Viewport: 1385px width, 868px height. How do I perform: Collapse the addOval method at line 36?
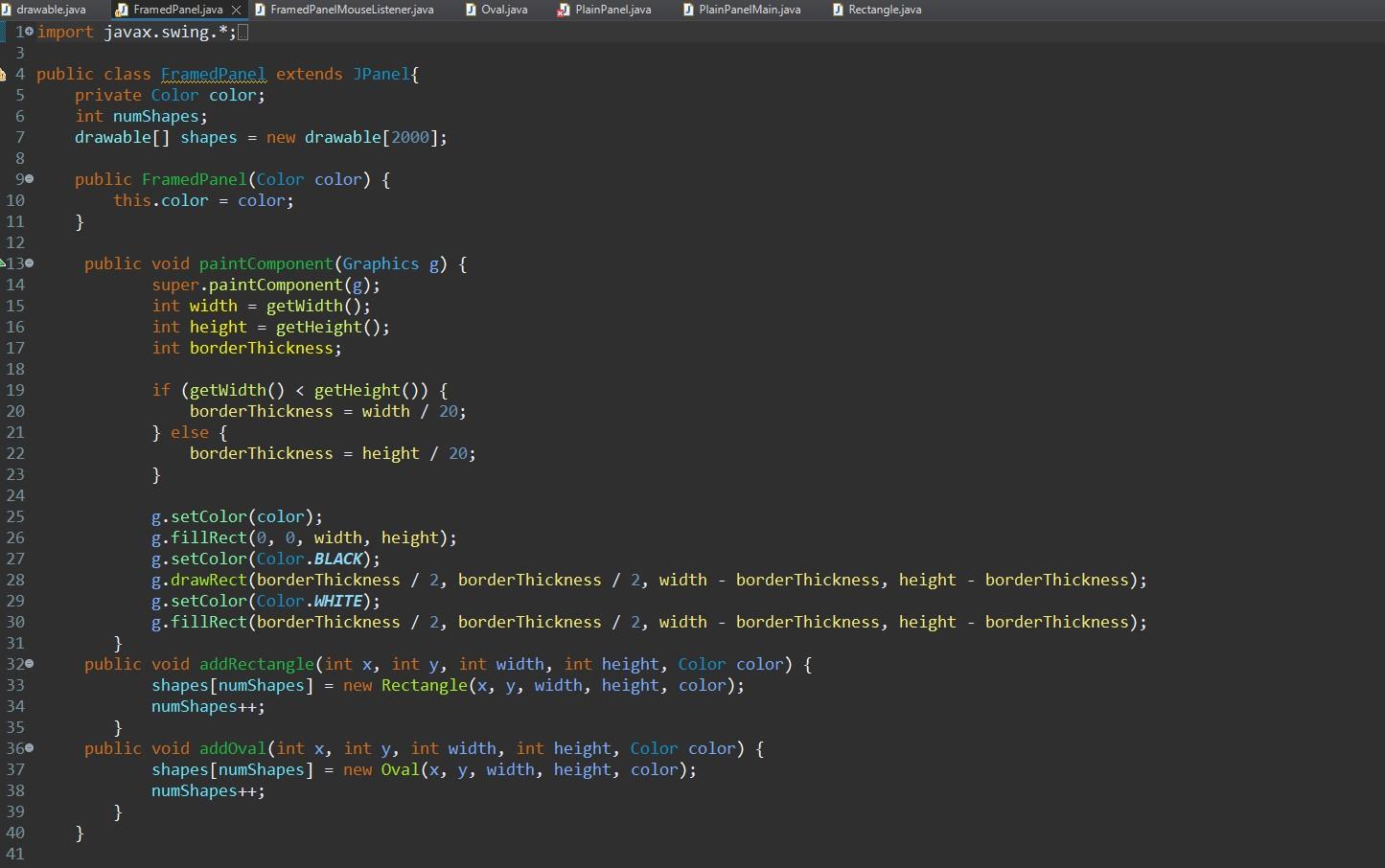[30, 747]
